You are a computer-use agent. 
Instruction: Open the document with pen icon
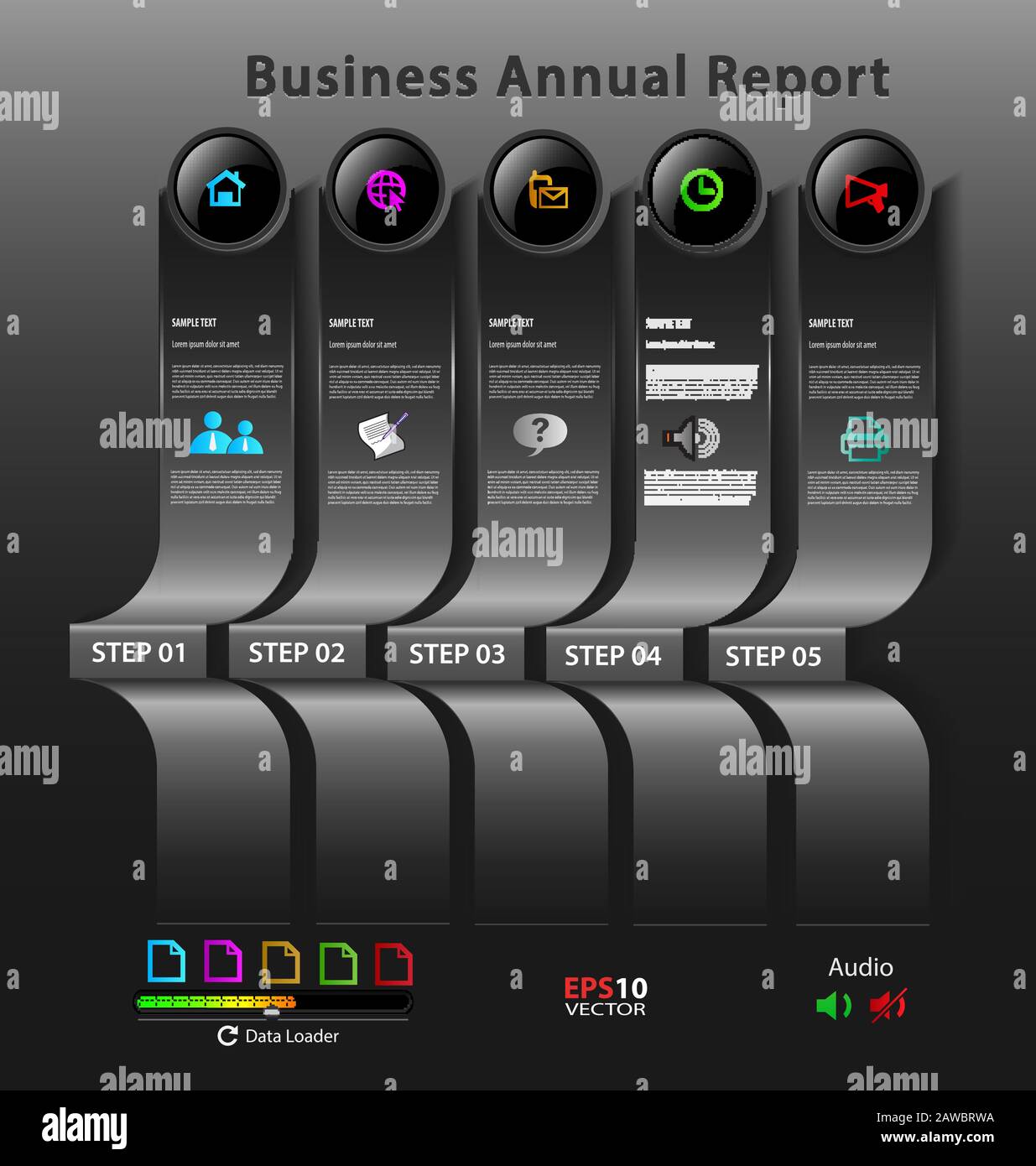point(383,435)
